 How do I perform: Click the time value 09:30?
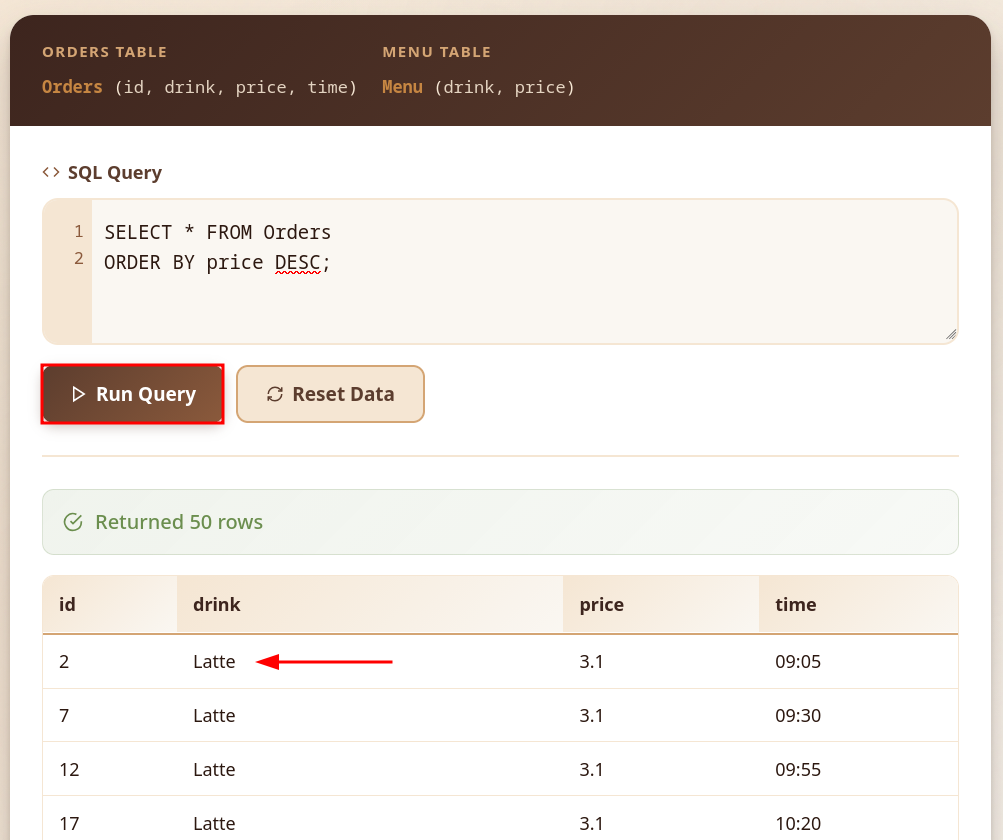pyautogui.click(x=798, y=715)
